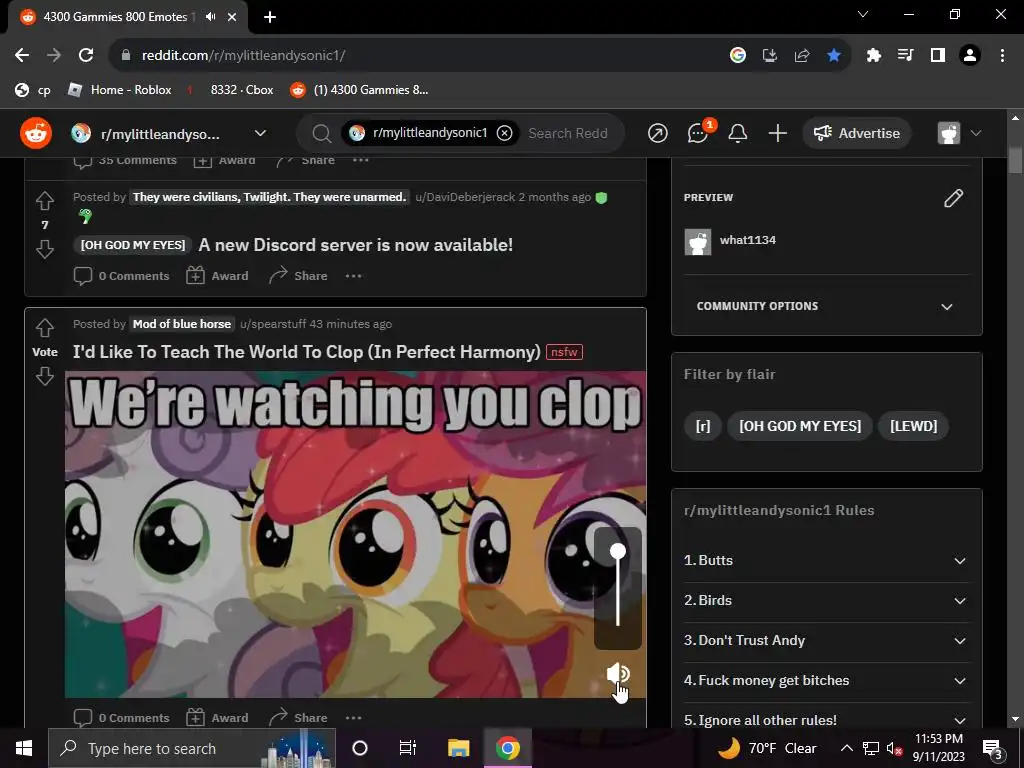
Task: Open 0 Comments on the video post
Action: pos(121,718)
